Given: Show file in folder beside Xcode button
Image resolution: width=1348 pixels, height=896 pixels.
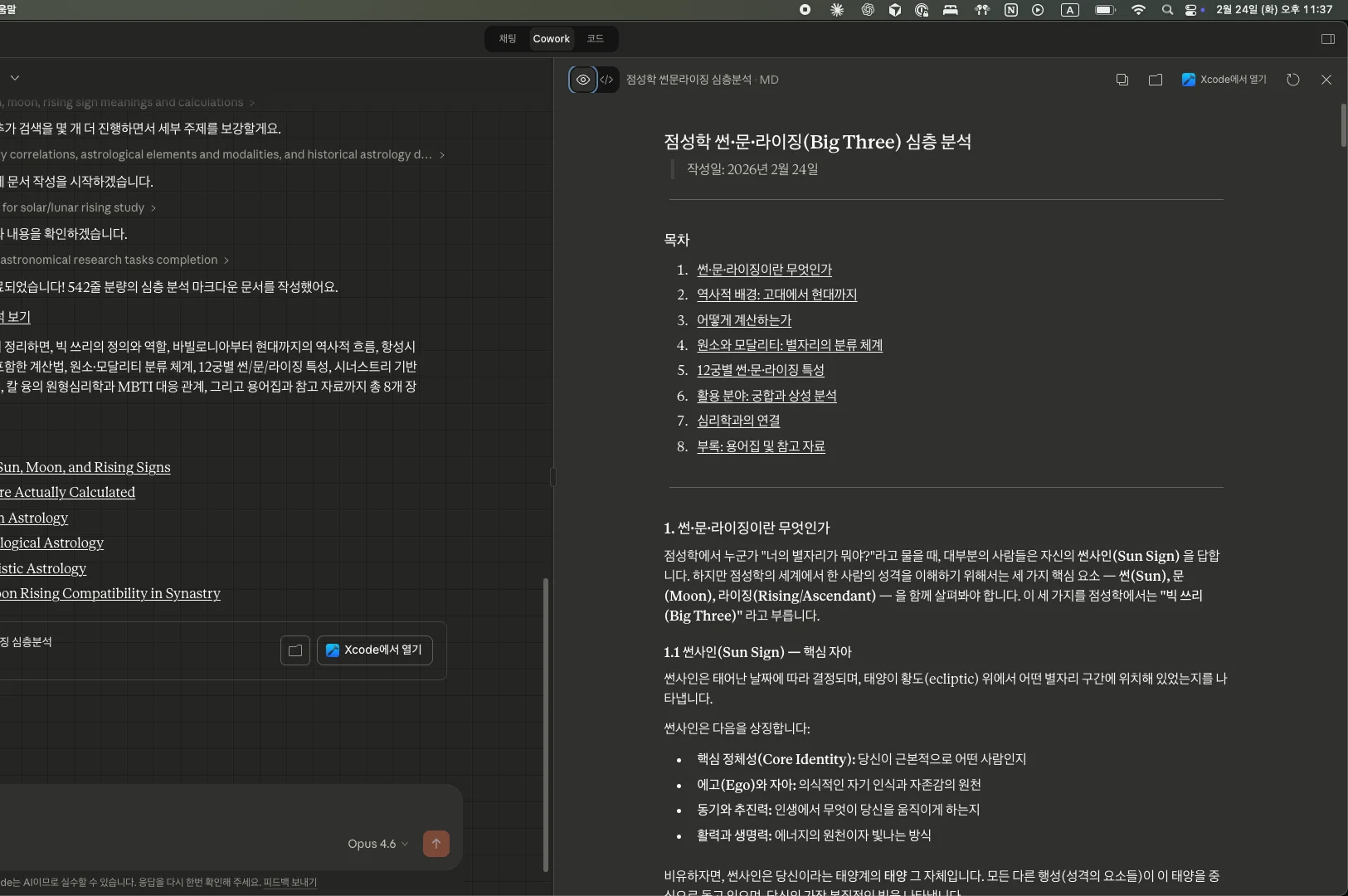Looking at the screenshot, I should 295,650.
